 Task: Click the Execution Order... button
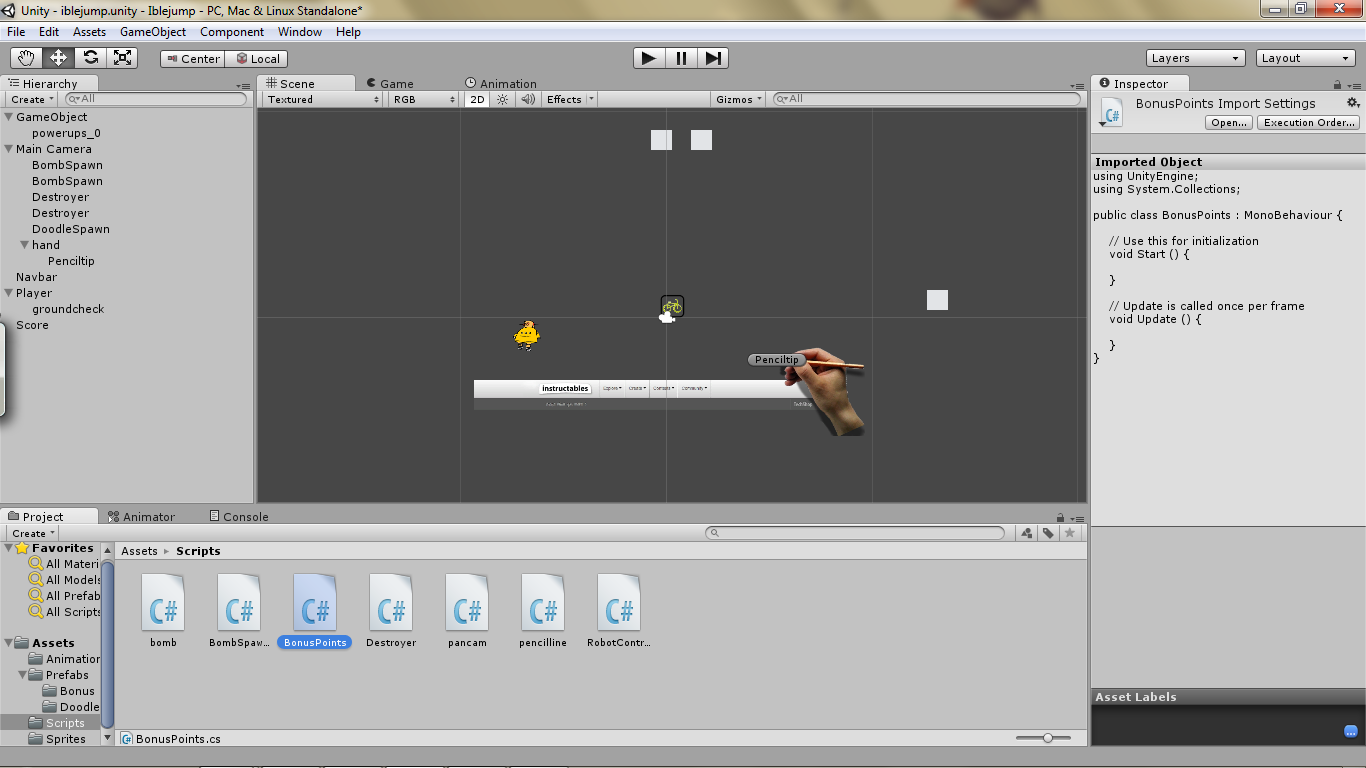point(1309,123)
